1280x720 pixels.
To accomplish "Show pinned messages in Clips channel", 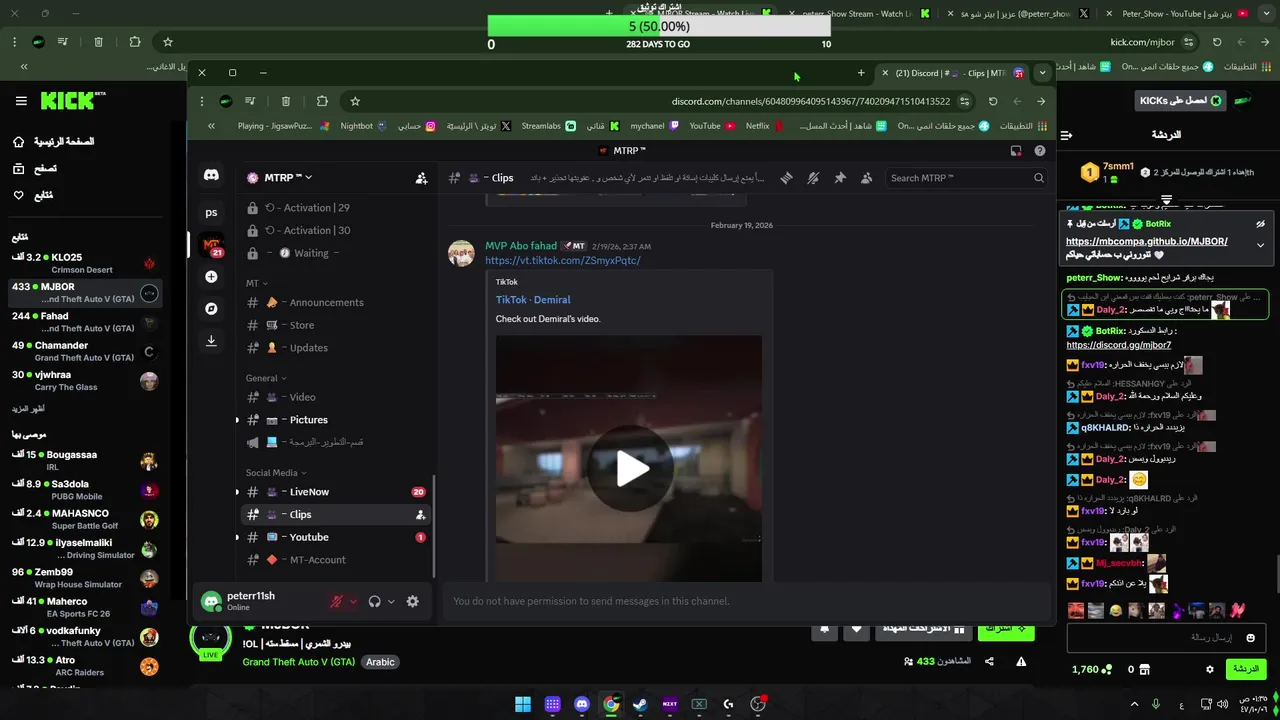I will (840, 178).
